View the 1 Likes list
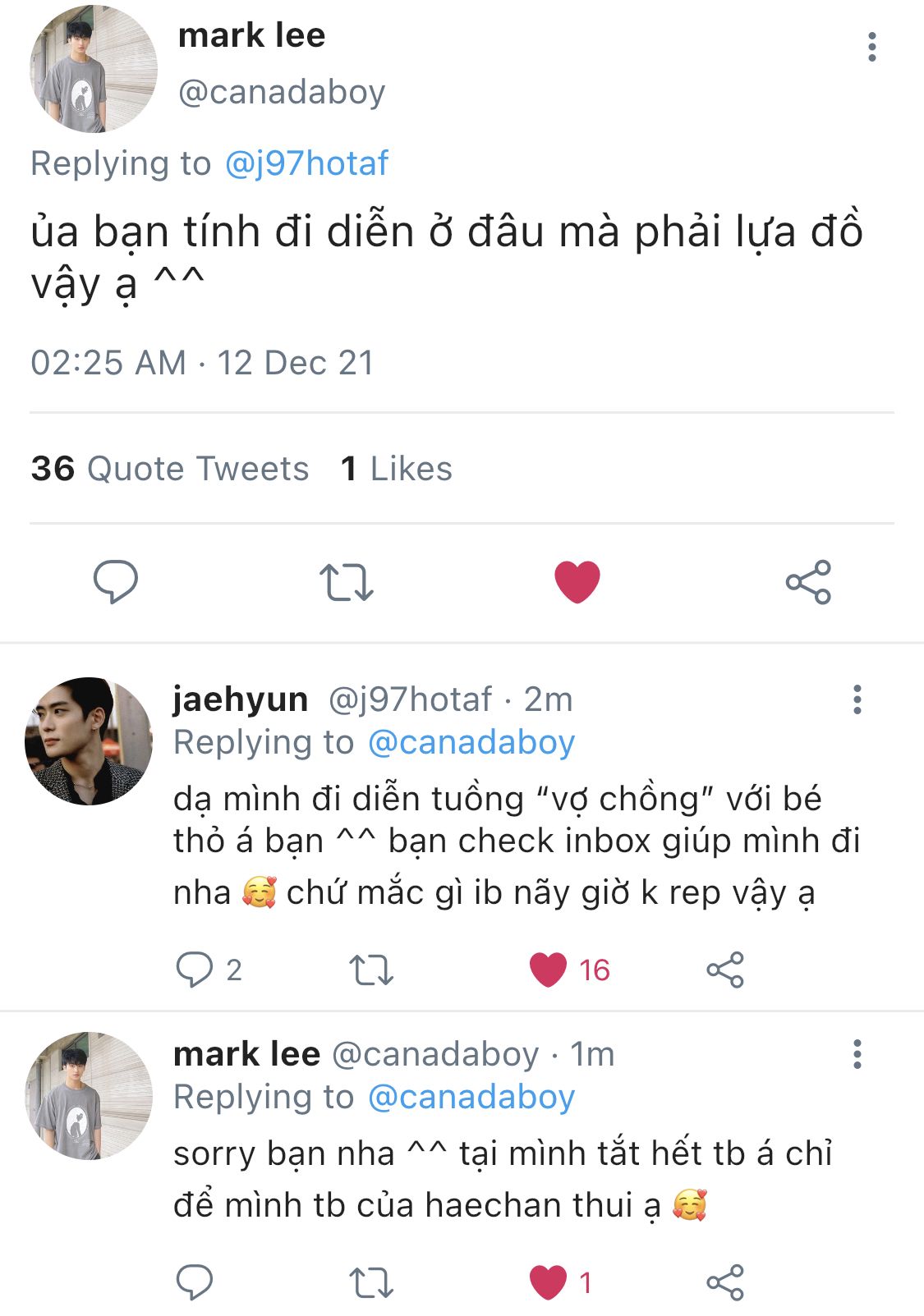Image resolution: width=924 pixels, height=1316 pixels. coord(397,469)
